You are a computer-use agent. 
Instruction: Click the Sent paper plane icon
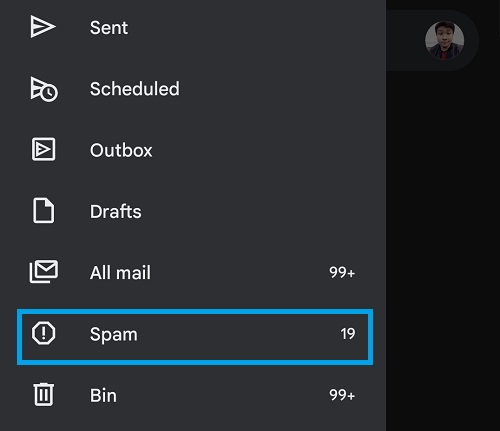click(x=43, y=27)
